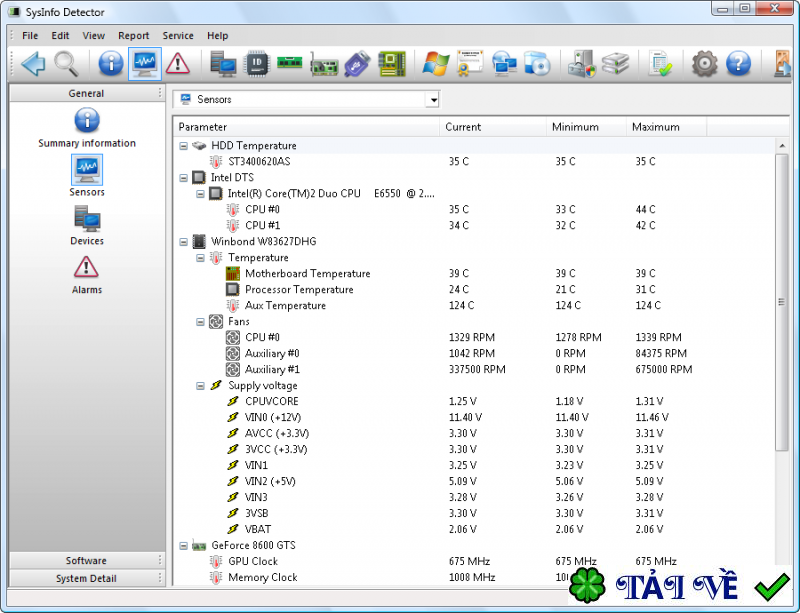The image size is (800, 613).
Task: Expand the System Detail sidebar section
Action: click(x=86, y=579)
